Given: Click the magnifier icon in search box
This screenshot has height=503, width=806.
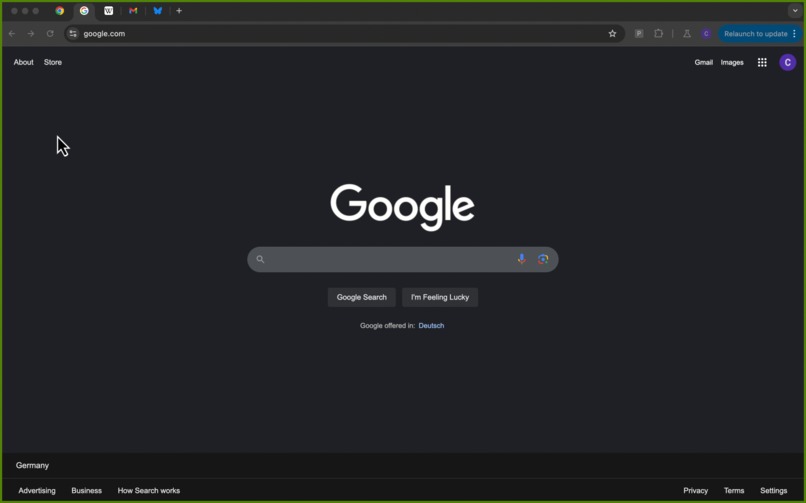Looking at the screenshot, I should tap(261, 259).
